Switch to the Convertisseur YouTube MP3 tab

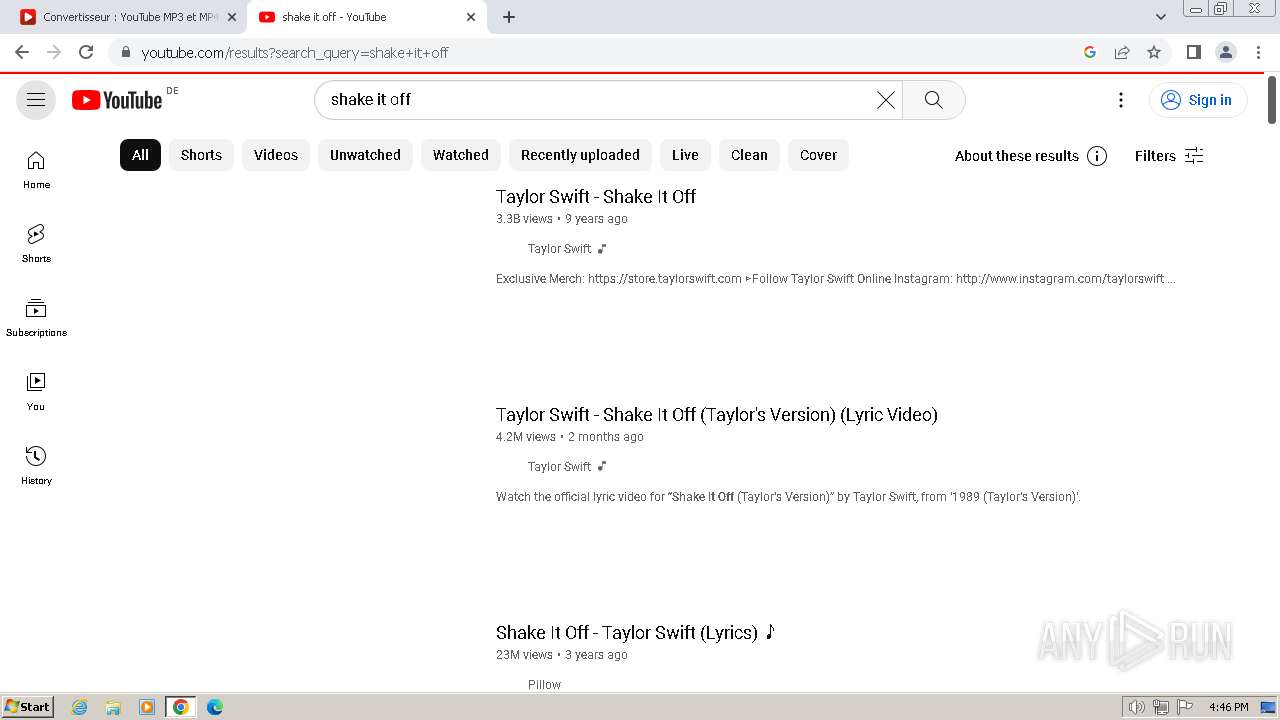point(127,17)
